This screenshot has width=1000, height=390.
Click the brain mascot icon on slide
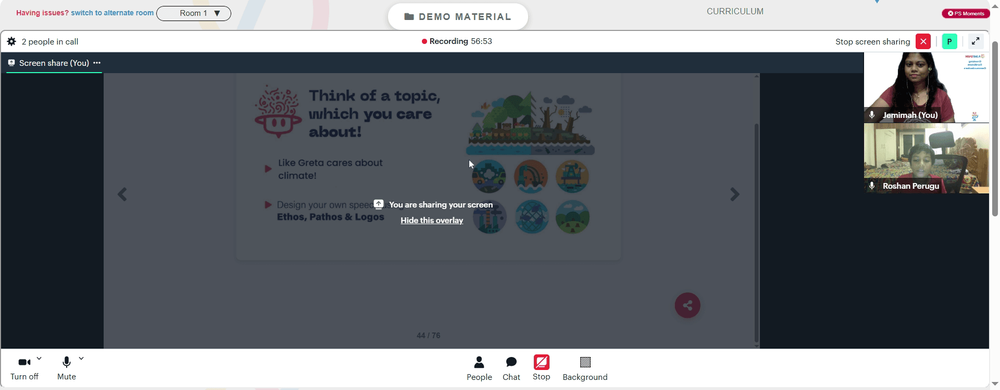coord(278,112)
